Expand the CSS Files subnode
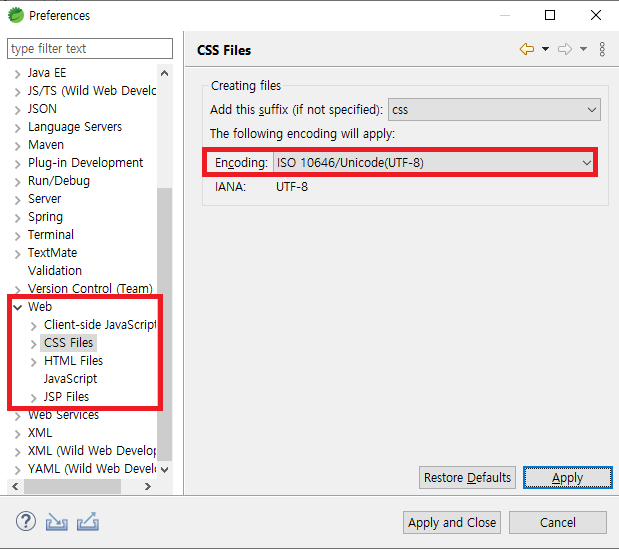Image resolution: width=619 pixels, height=549 pixels. point(34,344)
